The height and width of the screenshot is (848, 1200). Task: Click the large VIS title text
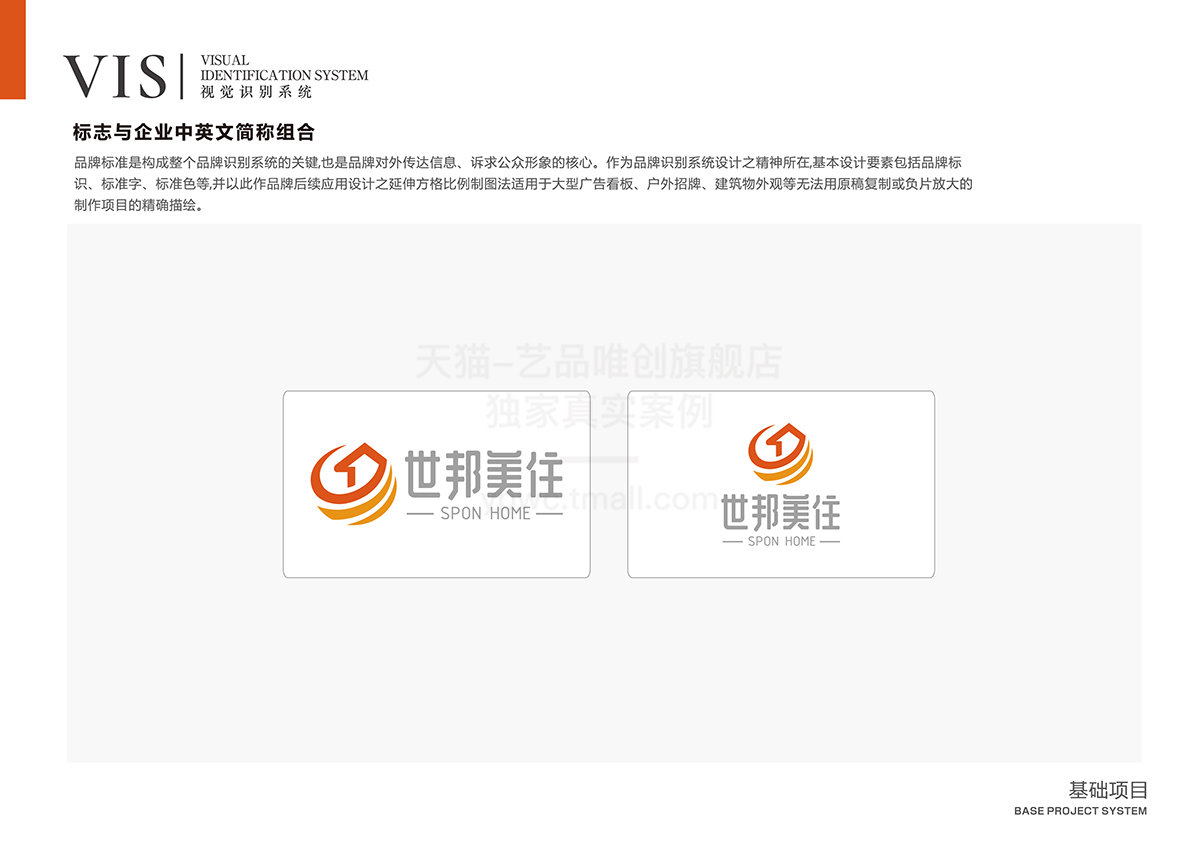(x=115, y=76)
